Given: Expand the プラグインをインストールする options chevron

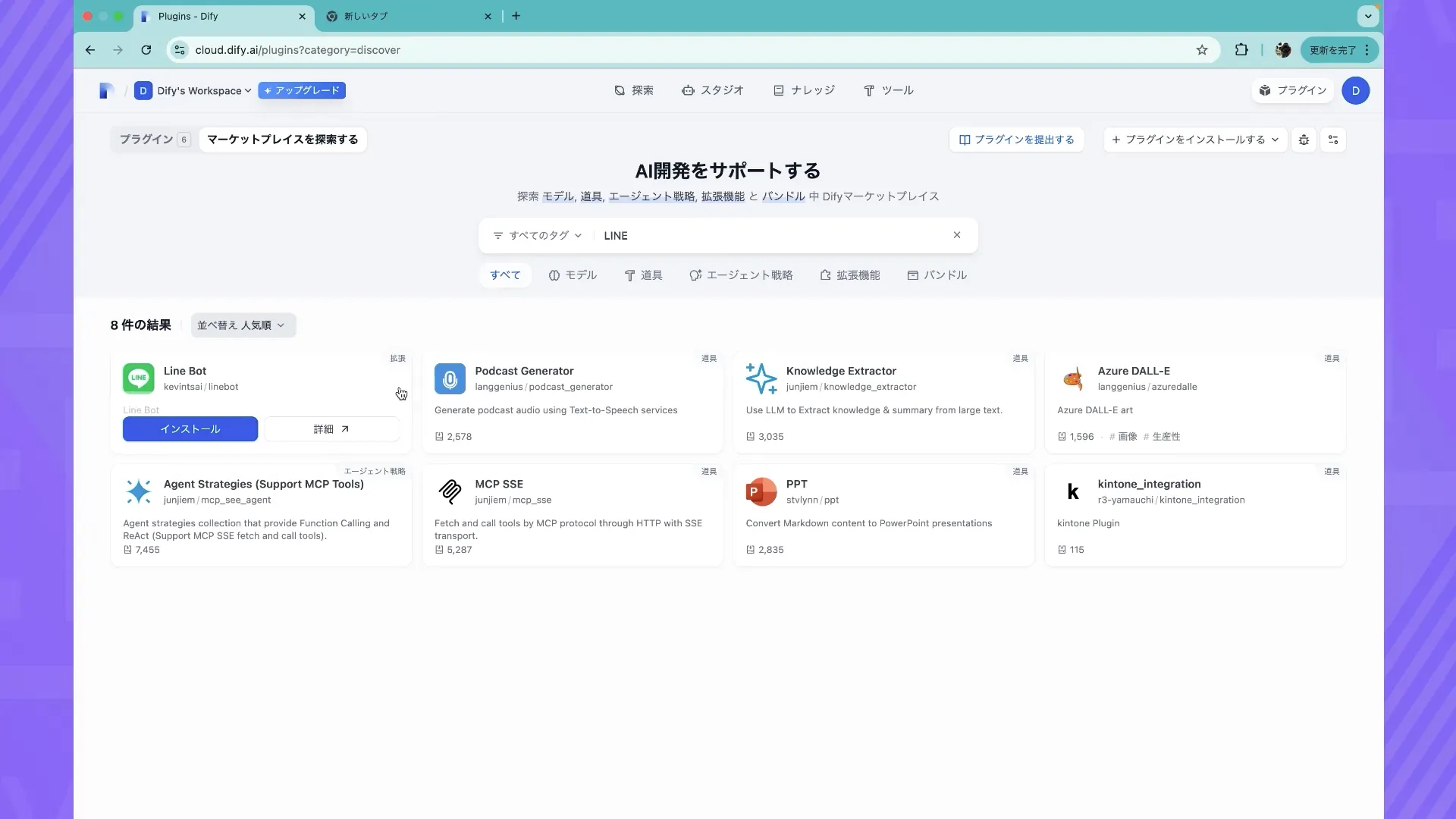Looking at the screenshot, I should point(1276,140).
